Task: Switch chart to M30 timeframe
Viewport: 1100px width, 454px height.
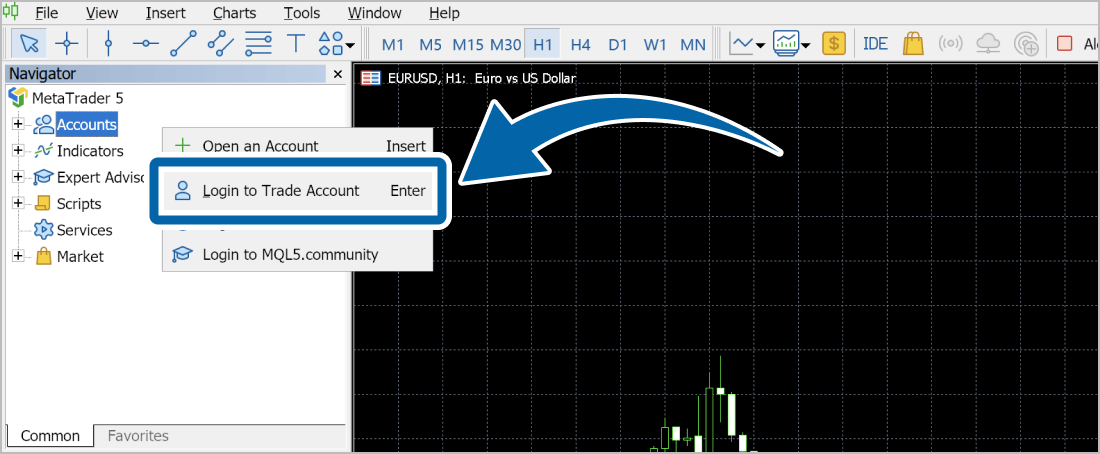Action: tap(505, 44)
